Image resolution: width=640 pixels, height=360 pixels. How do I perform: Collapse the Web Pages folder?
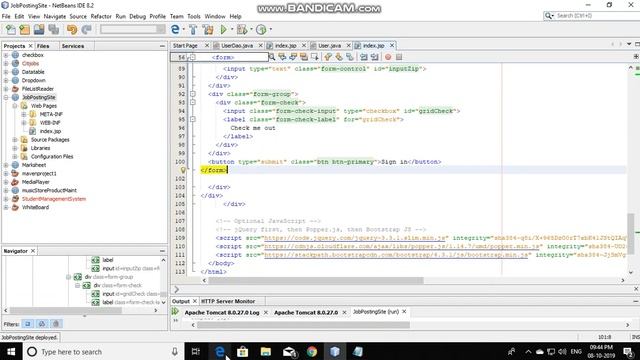click(15, 106)
